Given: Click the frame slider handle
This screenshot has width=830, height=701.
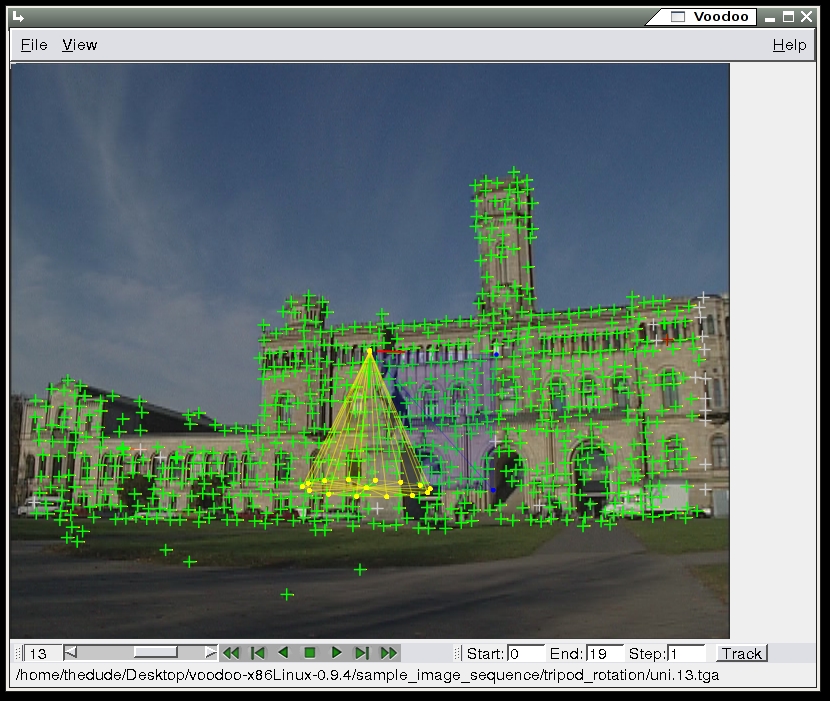Looking at the screenshot, I should click(155, 653).
